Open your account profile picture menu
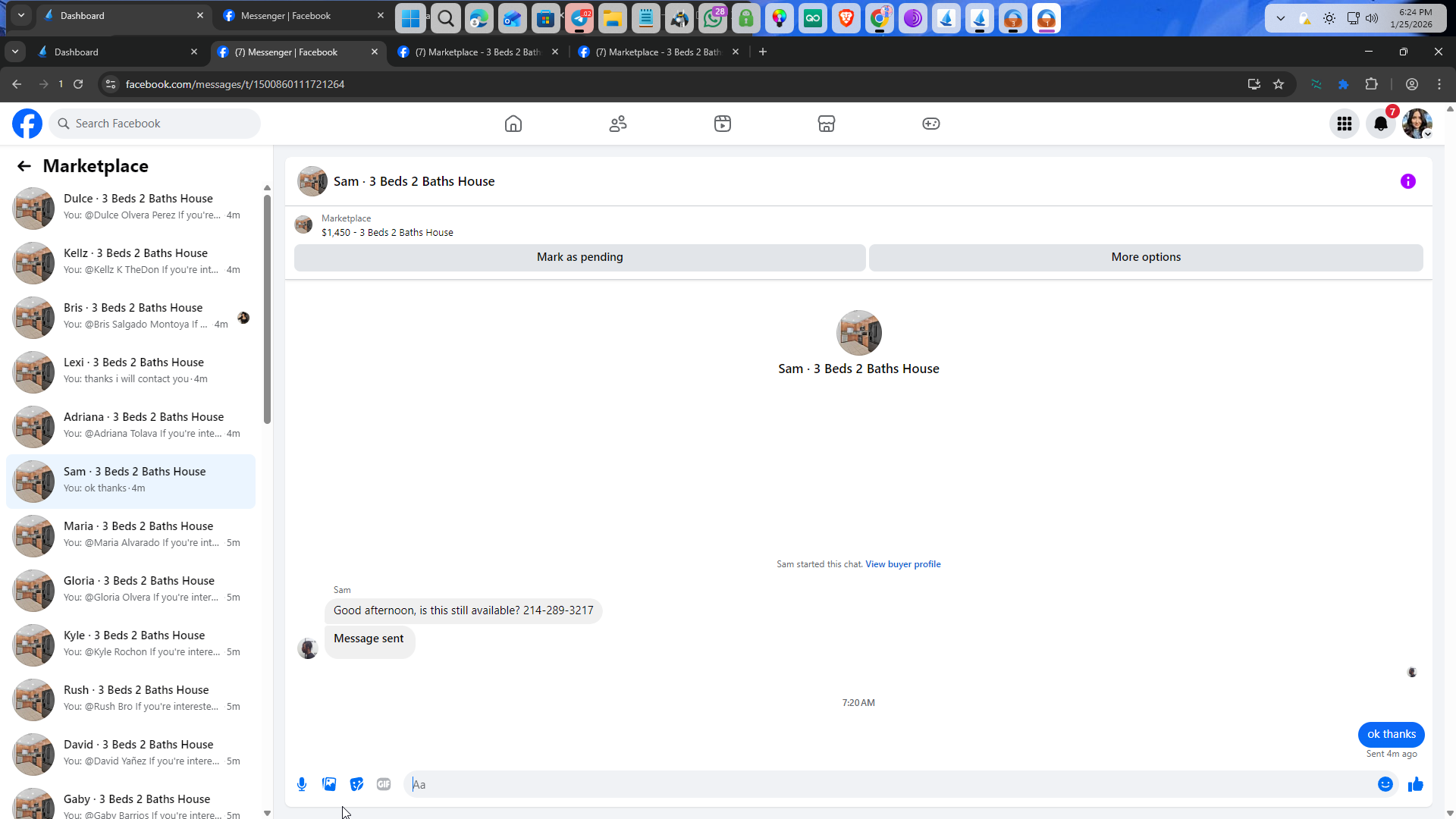The height and width of the screenshot is (819, 1456). pyautogui.click(x=1417, y=124)
